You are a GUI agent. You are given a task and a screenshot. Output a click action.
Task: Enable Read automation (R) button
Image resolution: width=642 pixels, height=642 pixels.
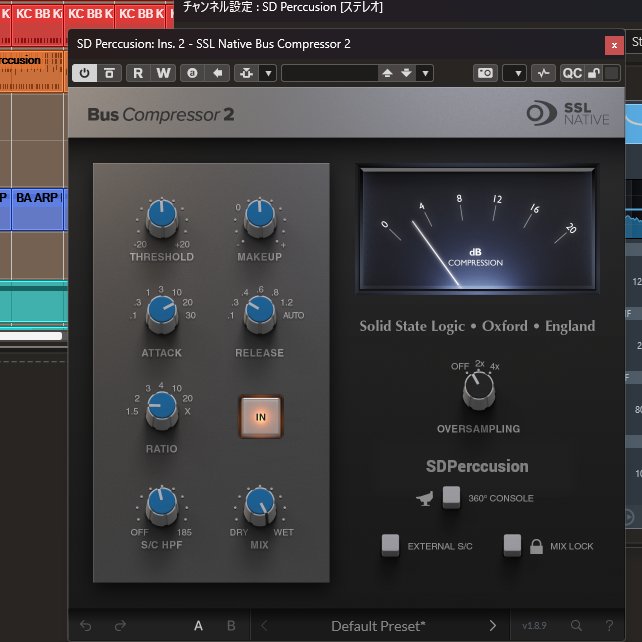(x=138, y=73)
